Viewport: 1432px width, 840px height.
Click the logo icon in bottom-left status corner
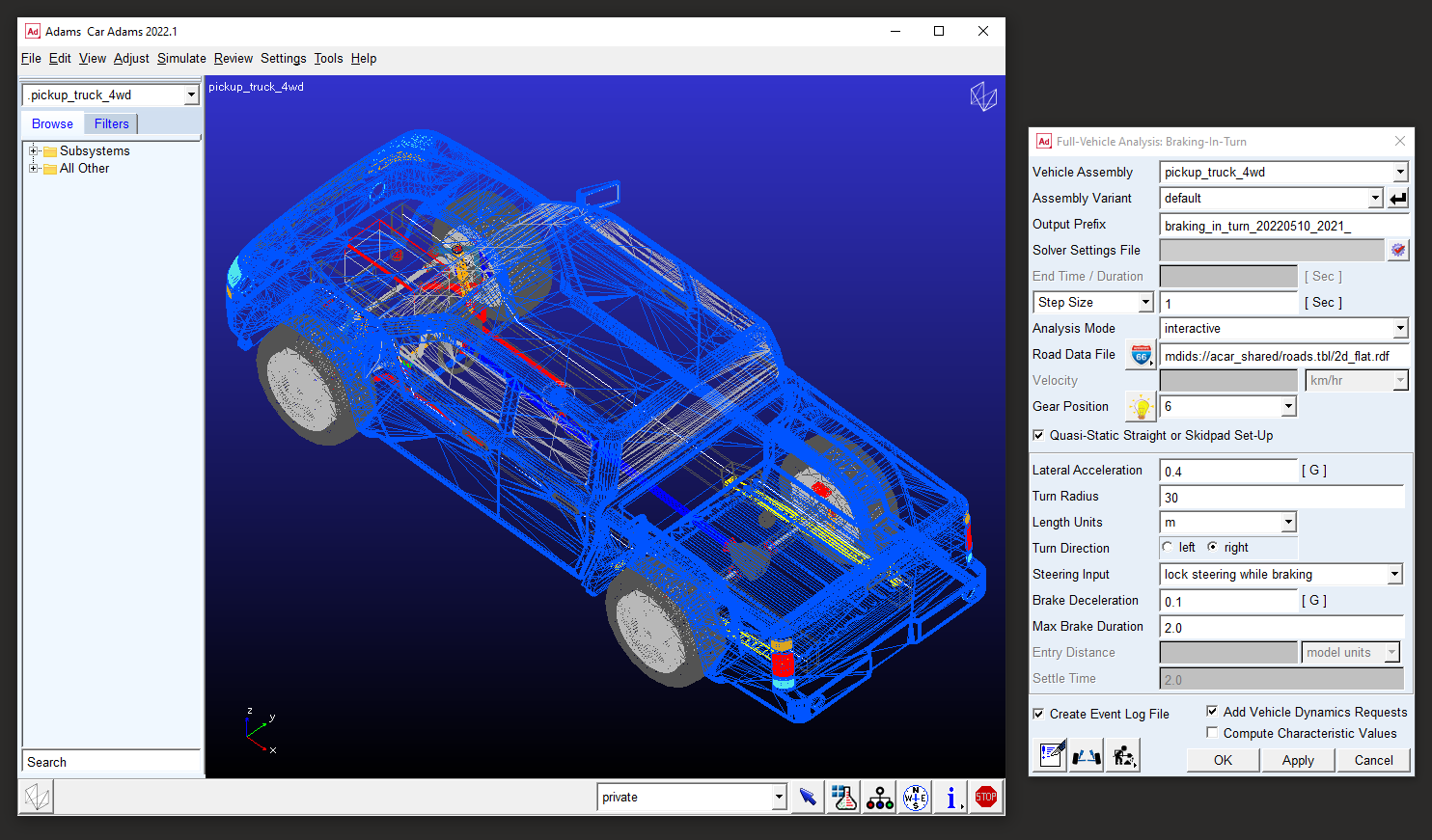tap(38, 797)
